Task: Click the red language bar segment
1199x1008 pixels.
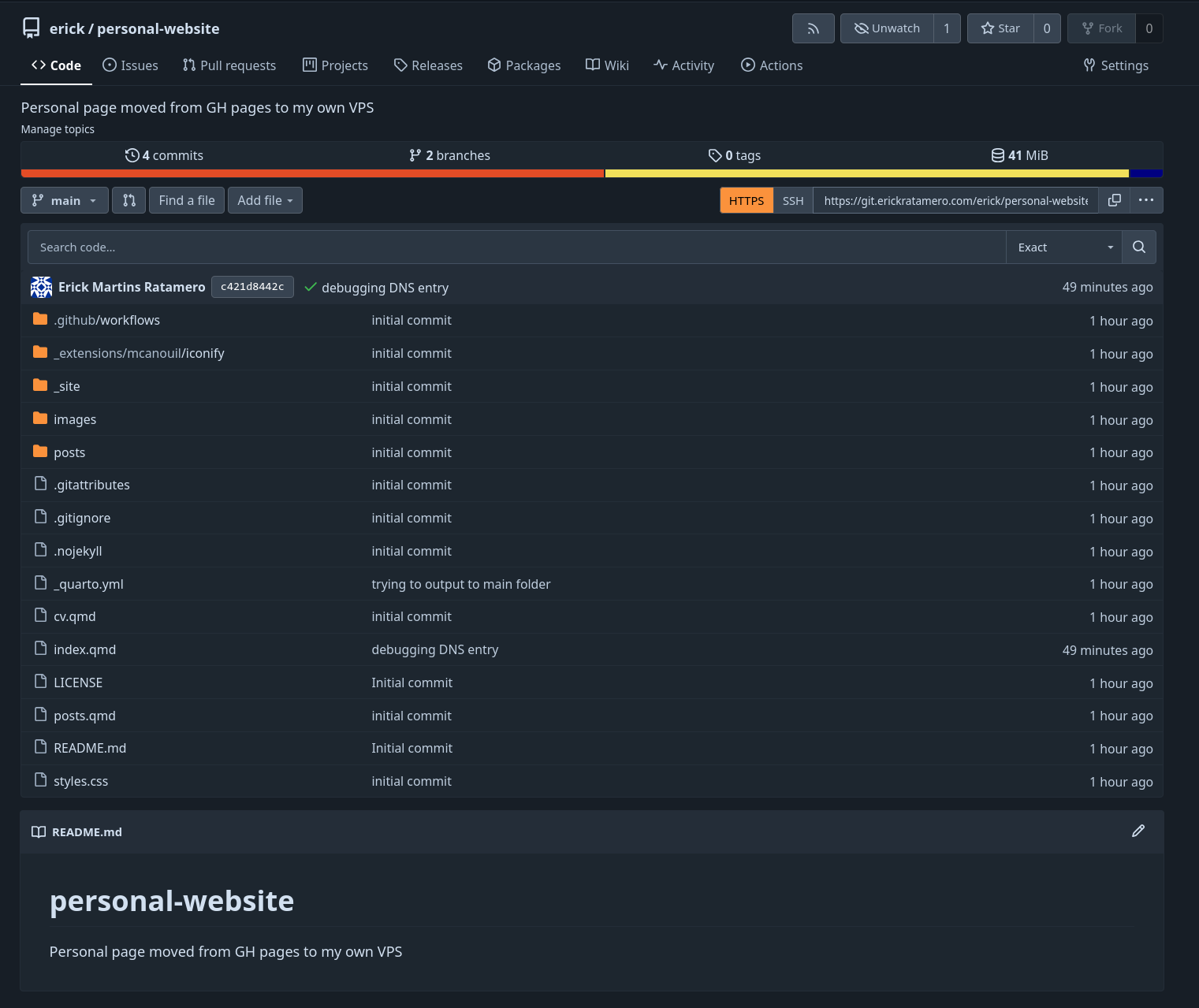Action: pos(312,173)
